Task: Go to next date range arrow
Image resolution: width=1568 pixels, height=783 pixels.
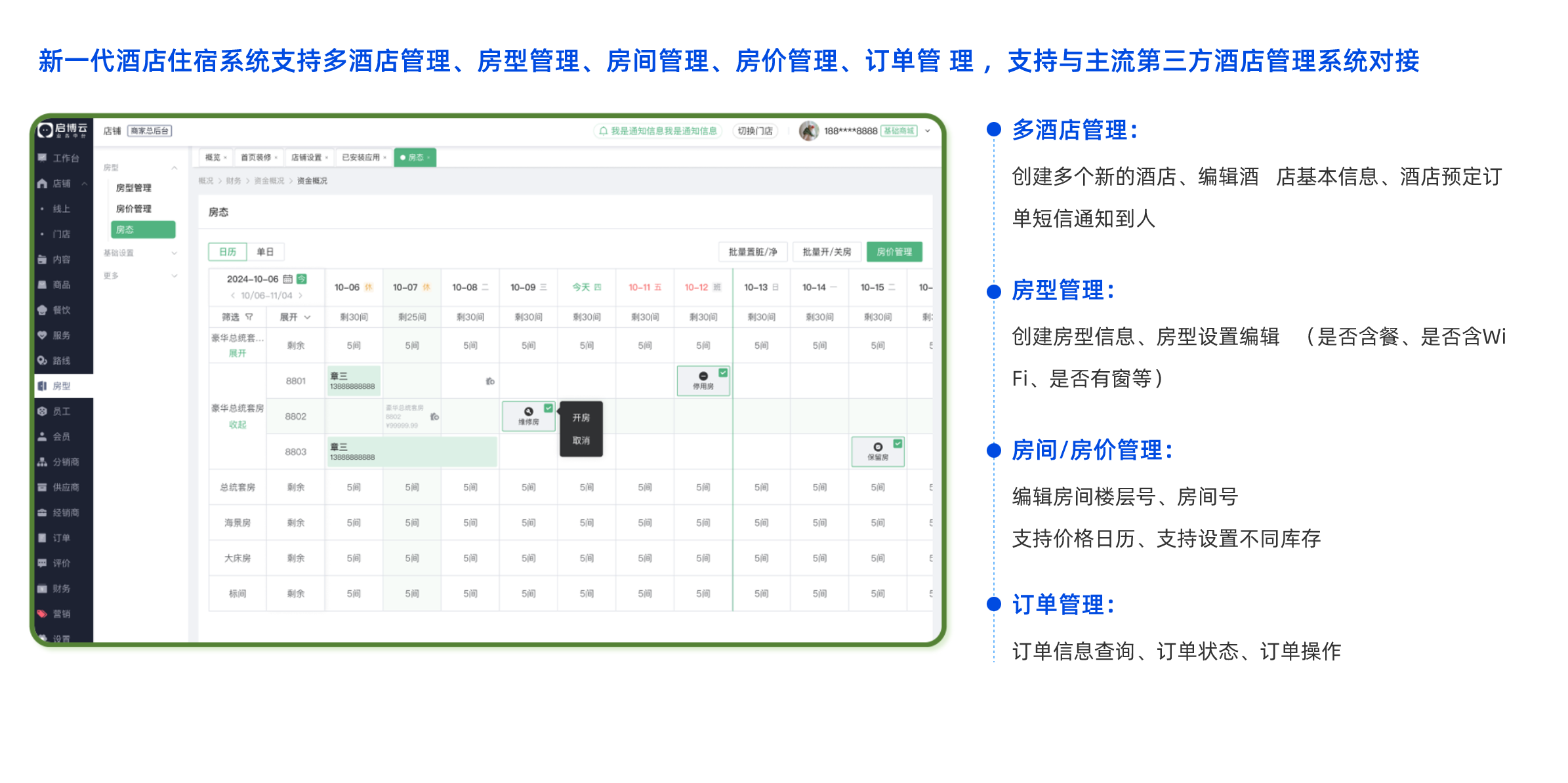Action: (300, 296)
